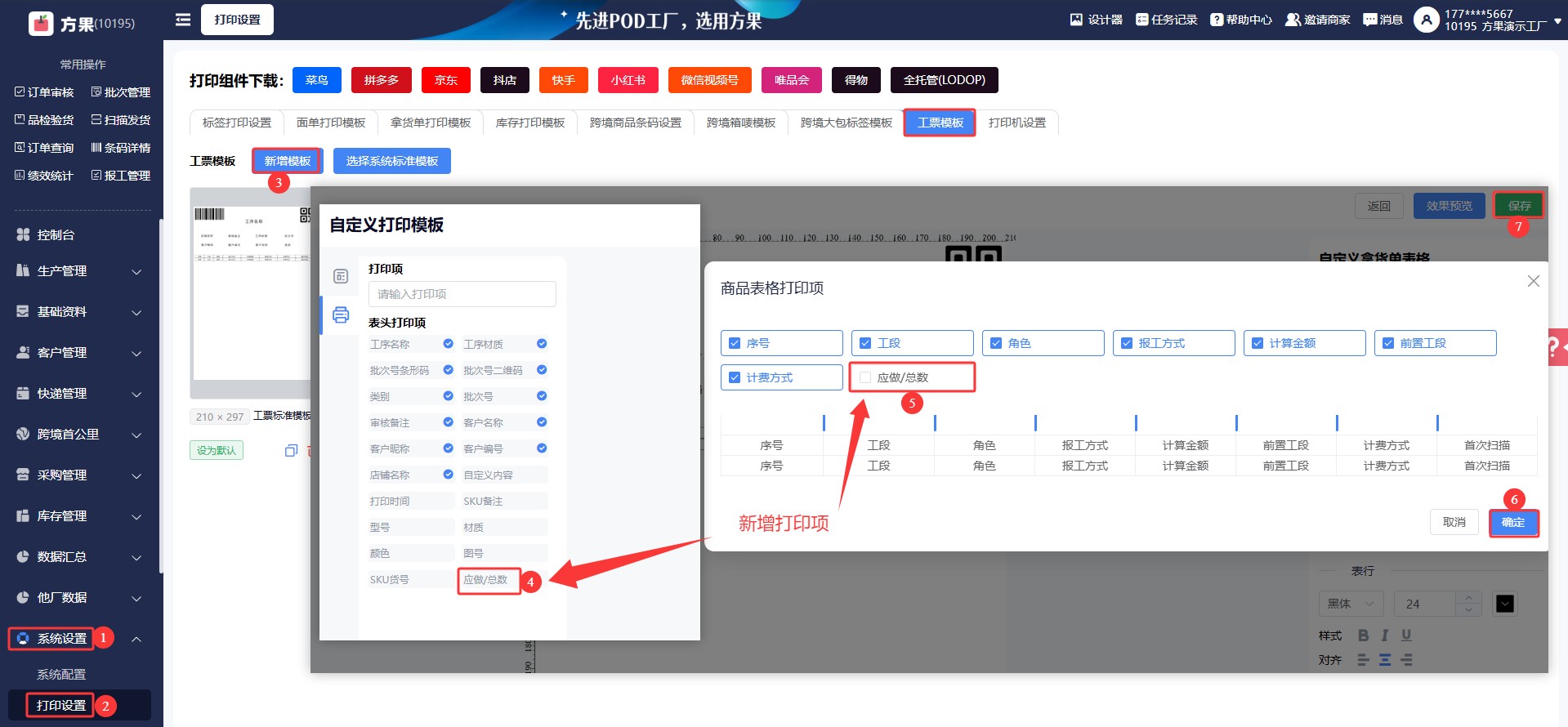Open 订单查询 shortcut in sidebar

click(44, 148)
